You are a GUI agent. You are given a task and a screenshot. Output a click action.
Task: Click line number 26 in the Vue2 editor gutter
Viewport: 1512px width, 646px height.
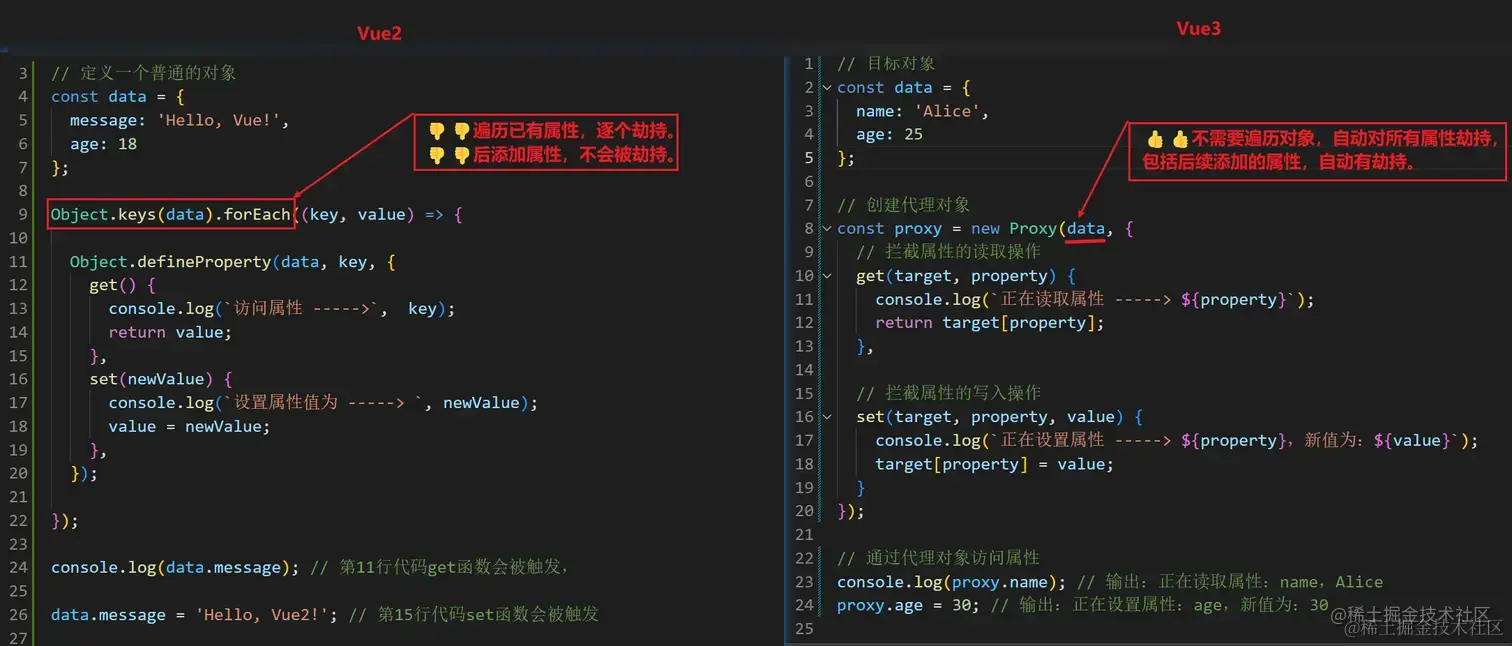coord(20,614)
